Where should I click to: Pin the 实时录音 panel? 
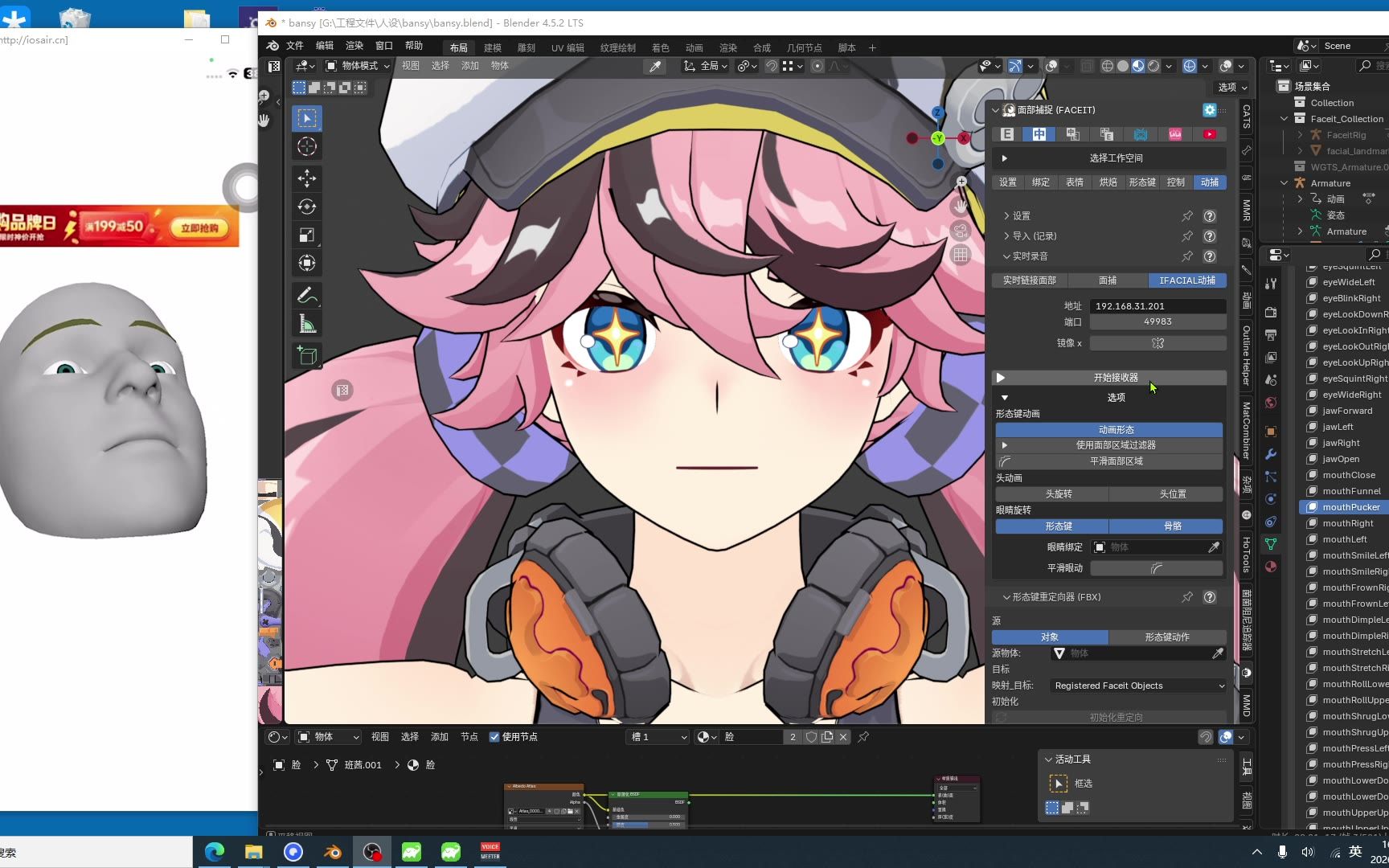click(1187, 256)
